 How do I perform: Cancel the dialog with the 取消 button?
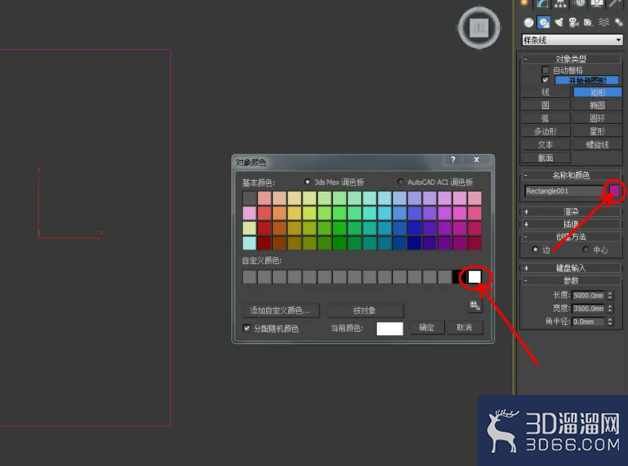coord(465,327)
